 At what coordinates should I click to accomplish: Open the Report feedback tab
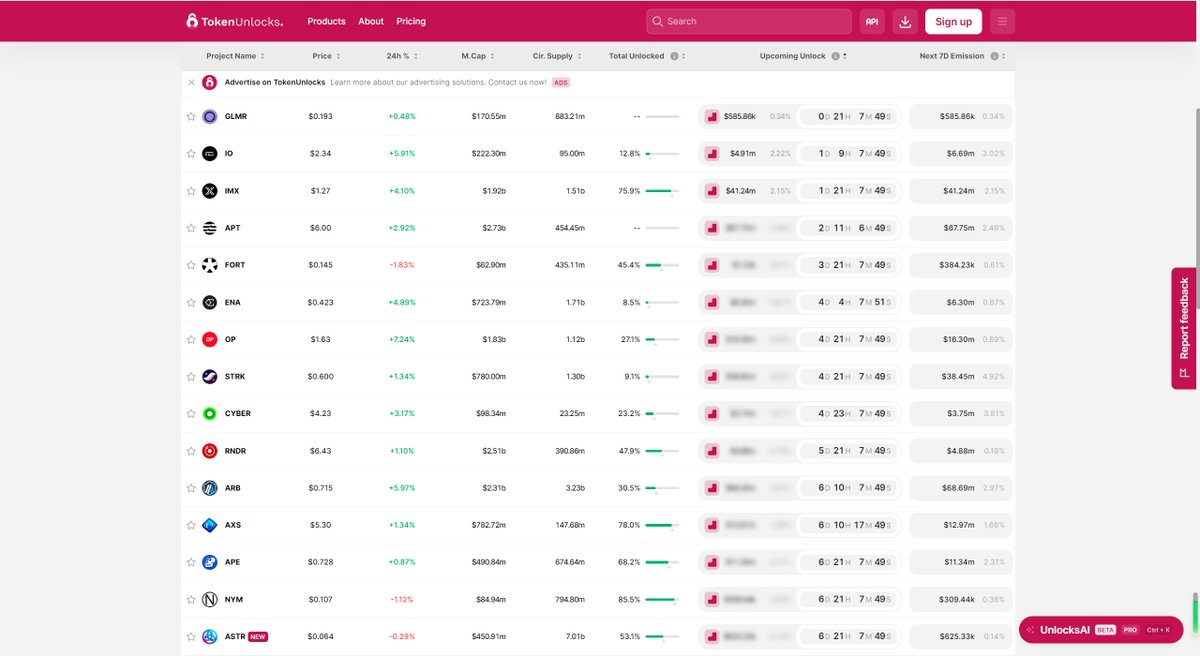pos(1184,328)
